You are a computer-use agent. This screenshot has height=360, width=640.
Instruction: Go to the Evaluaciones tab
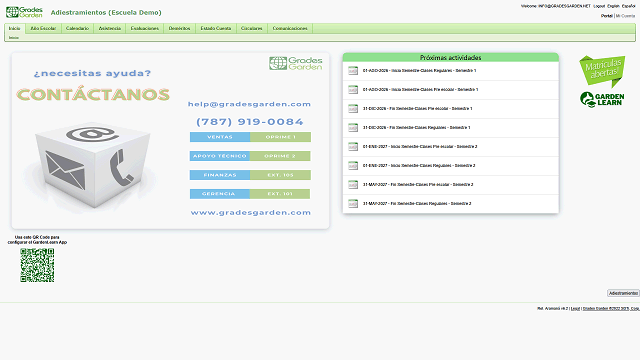pyautogui.click(x=144, y=28)
